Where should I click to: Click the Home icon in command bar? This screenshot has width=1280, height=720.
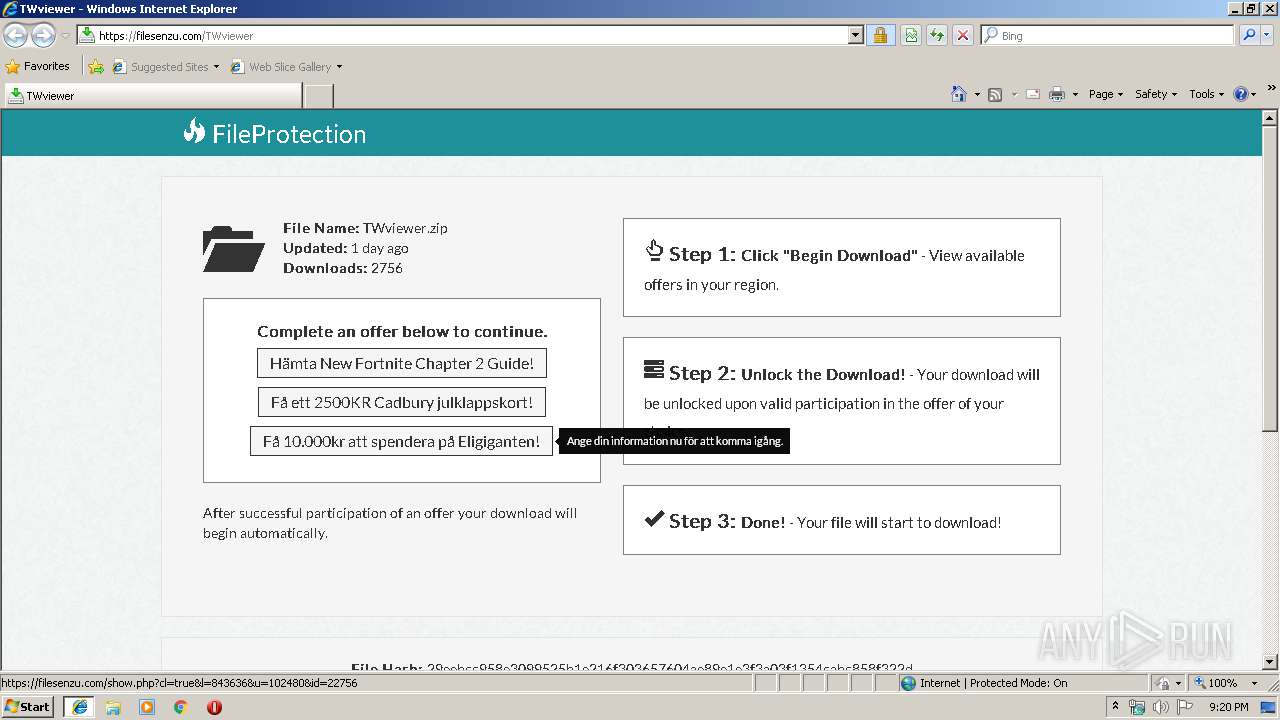click(958, 94)
